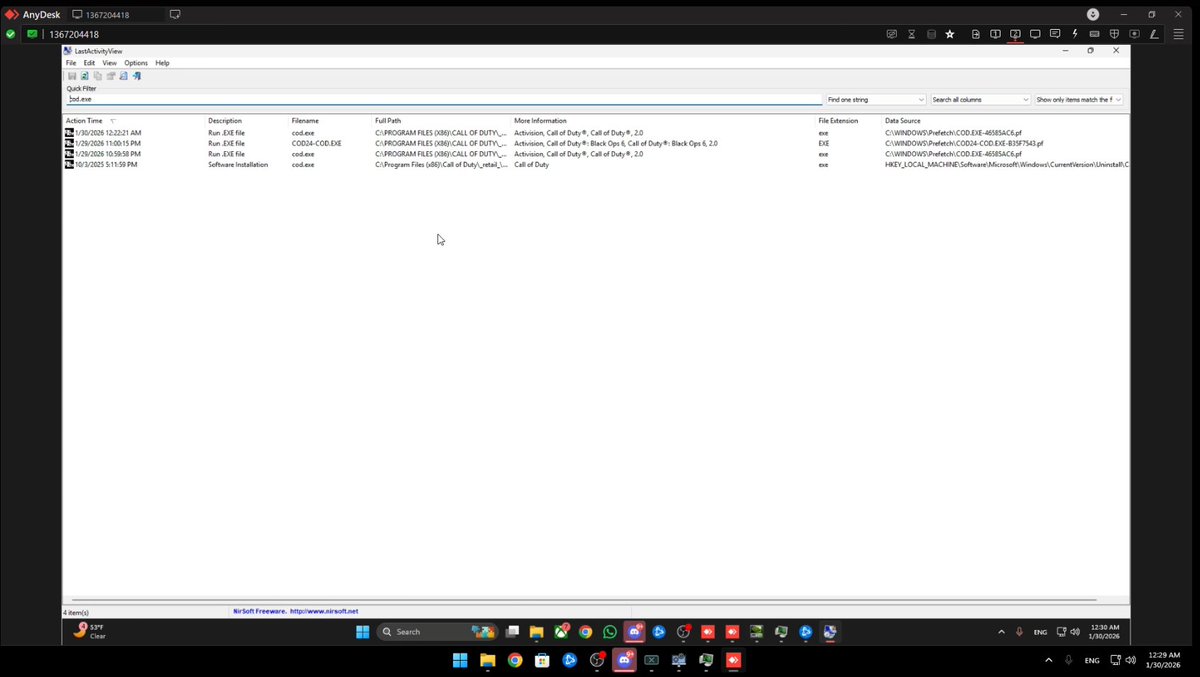The height and width of the screenshot is (677, 1200).
Task: Select the 1/30/2026 12:22:21 AM row
Action: [x=596, y=132]
